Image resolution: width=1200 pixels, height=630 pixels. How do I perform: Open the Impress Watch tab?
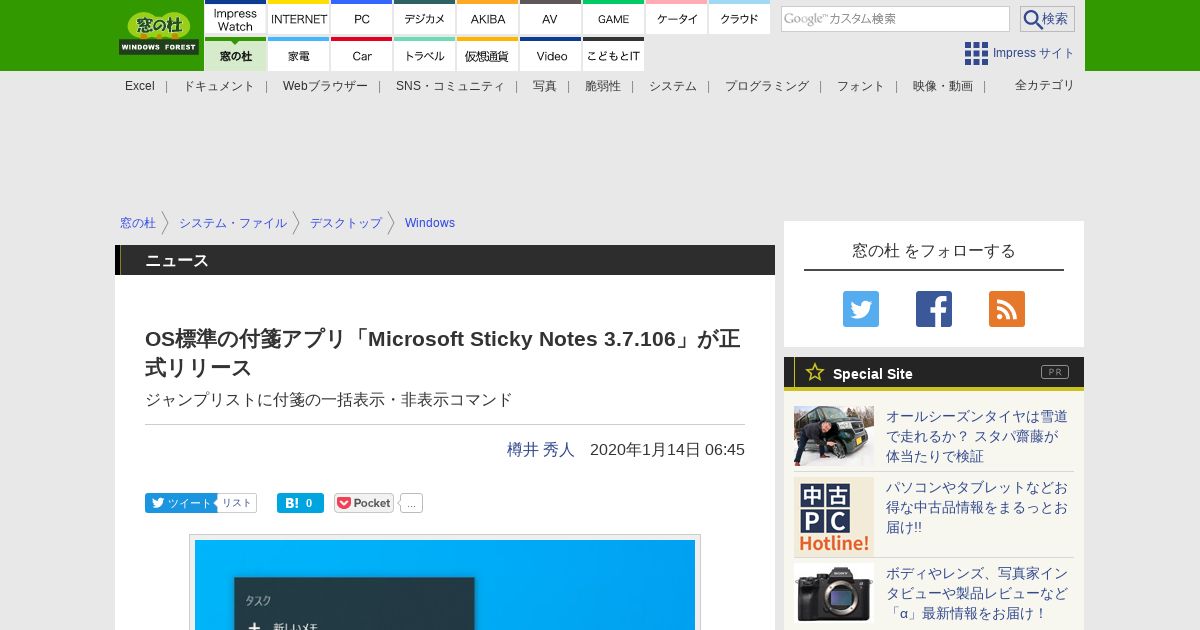click(235, 19)
